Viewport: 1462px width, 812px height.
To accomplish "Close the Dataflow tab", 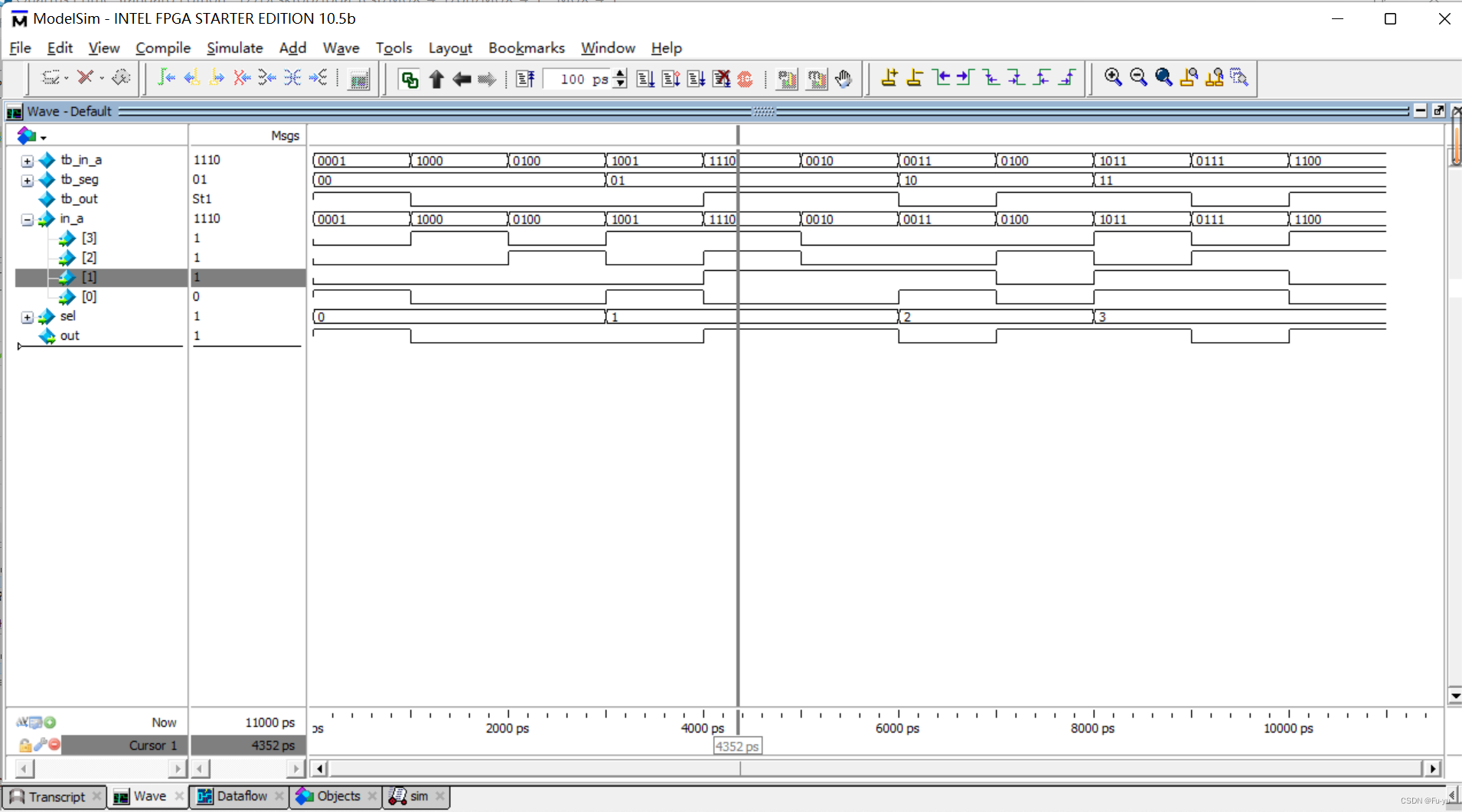I will (279, 797).
